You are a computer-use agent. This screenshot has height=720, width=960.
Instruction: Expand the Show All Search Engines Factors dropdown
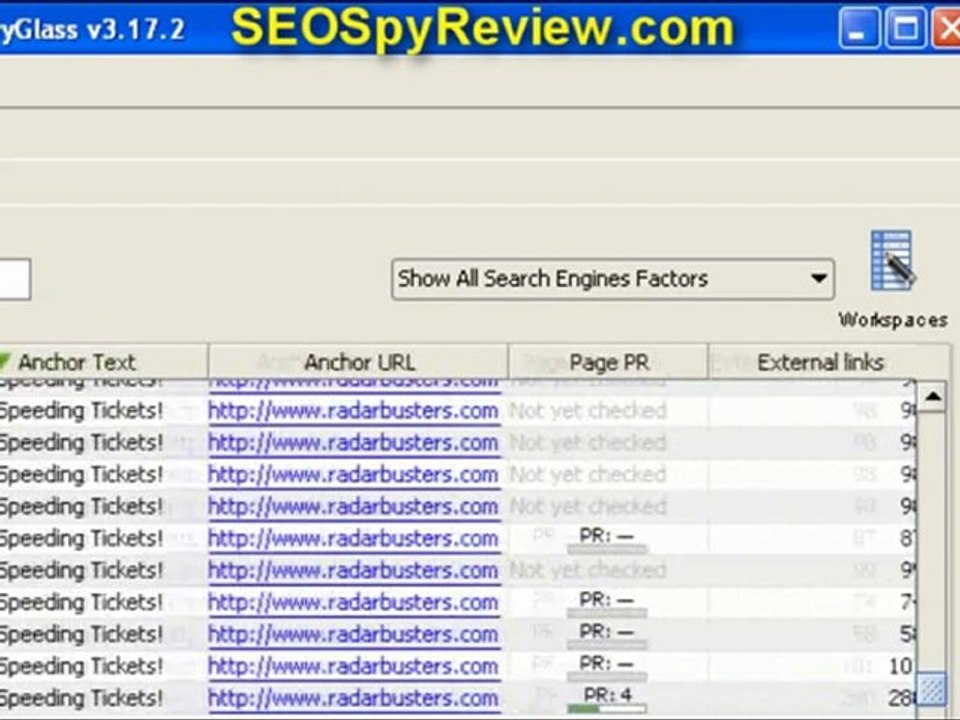point(613,279)
